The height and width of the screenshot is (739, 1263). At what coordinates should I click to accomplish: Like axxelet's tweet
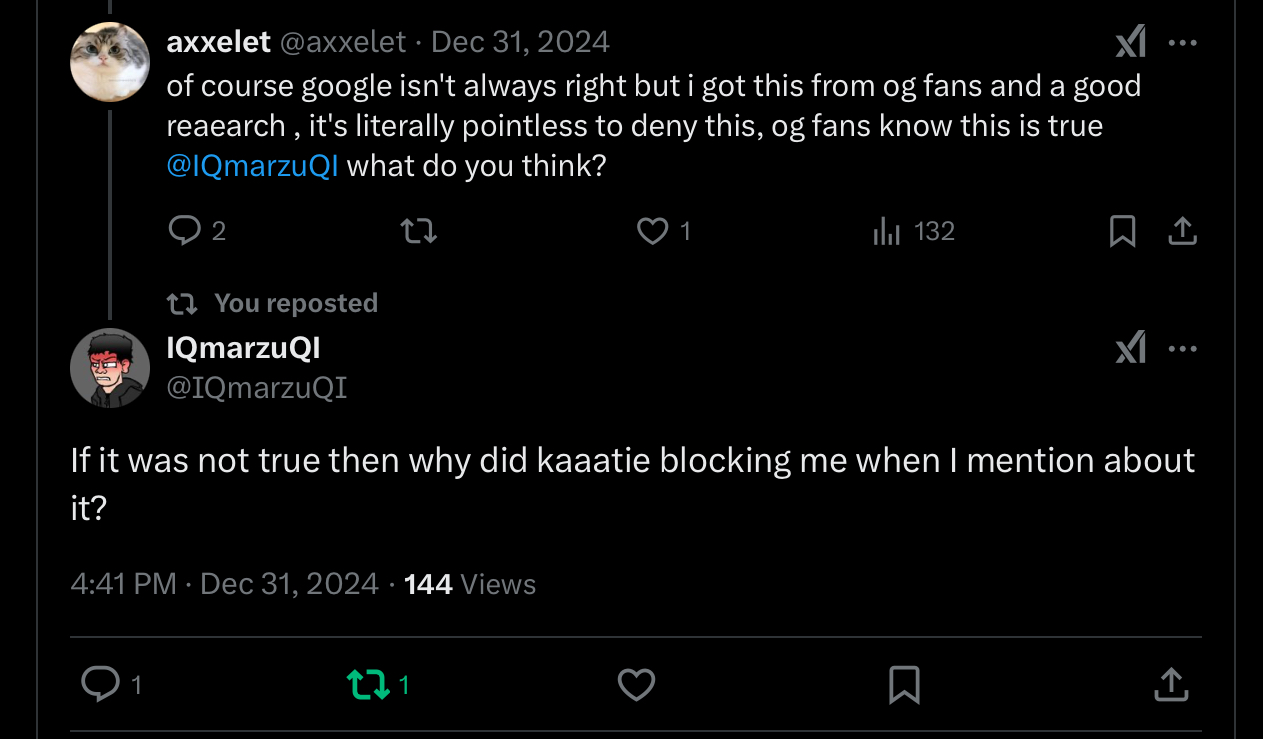click(x=652, y=232)
